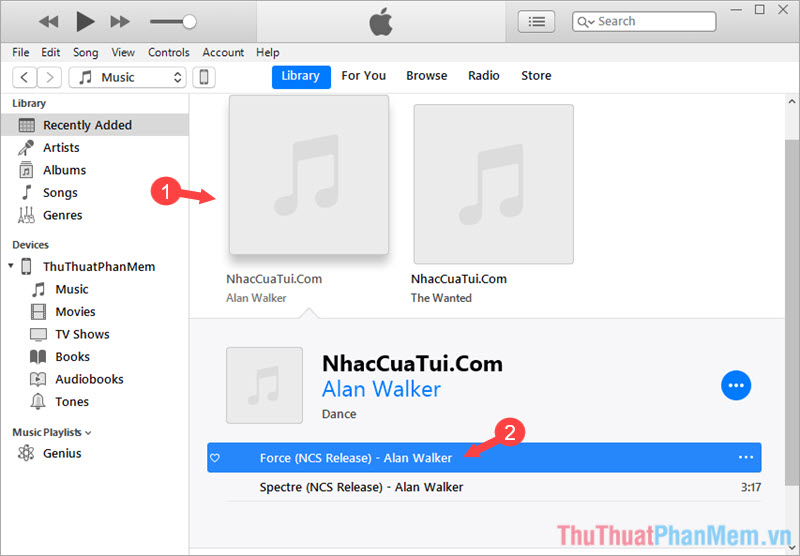Skip forward to next track

tap(120, 21)
